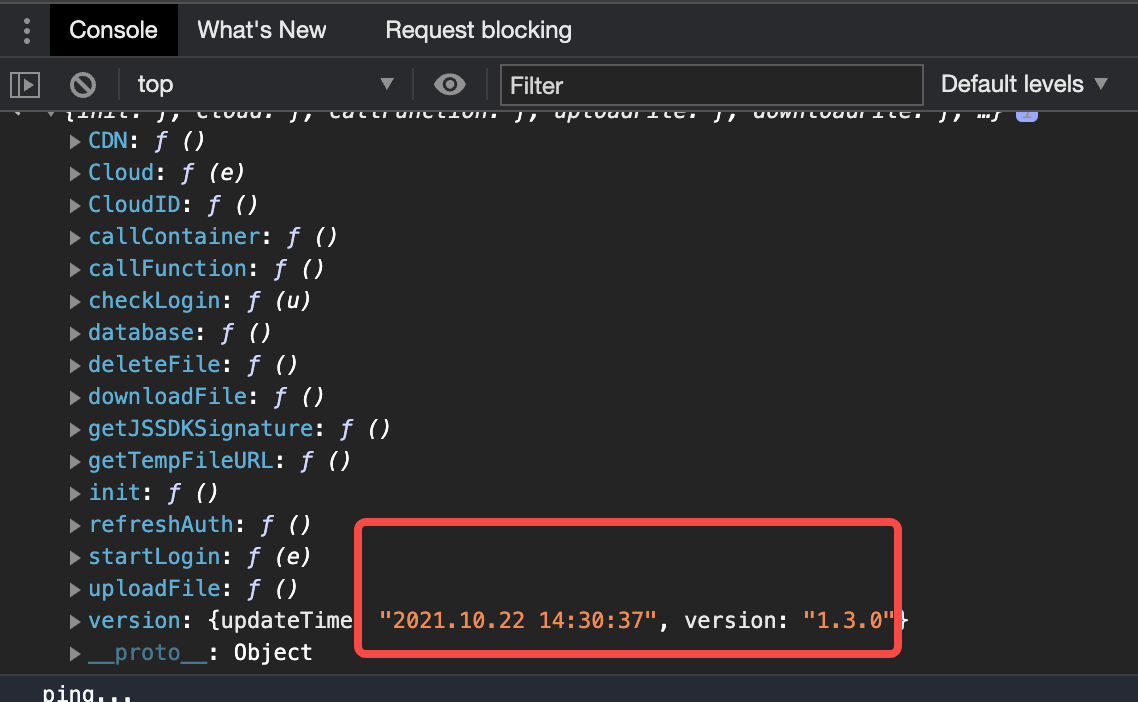Select the Console tab
1138x702 pixels.
tap(113, 30)
